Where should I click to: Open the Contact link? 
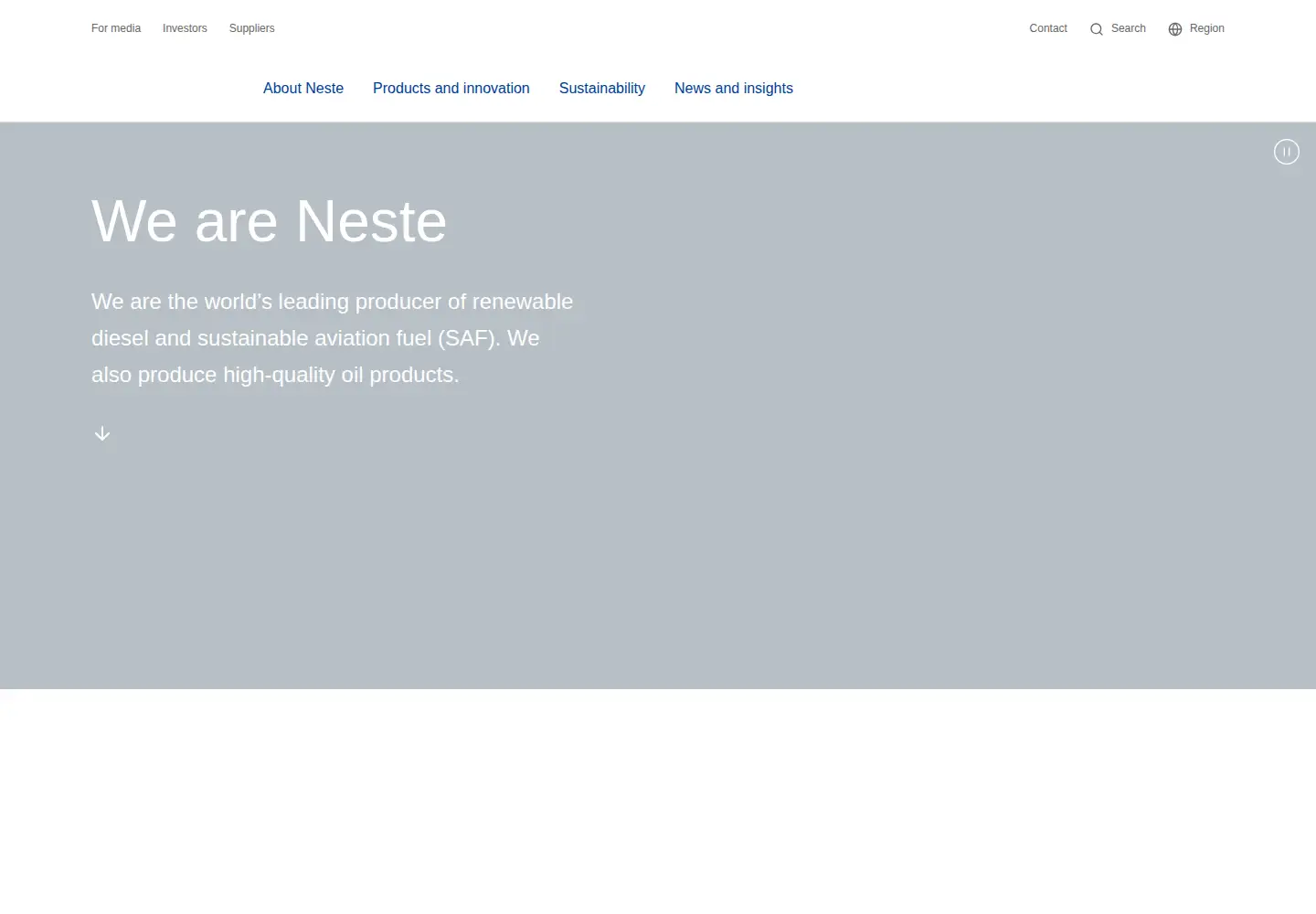coord(1048,28)
